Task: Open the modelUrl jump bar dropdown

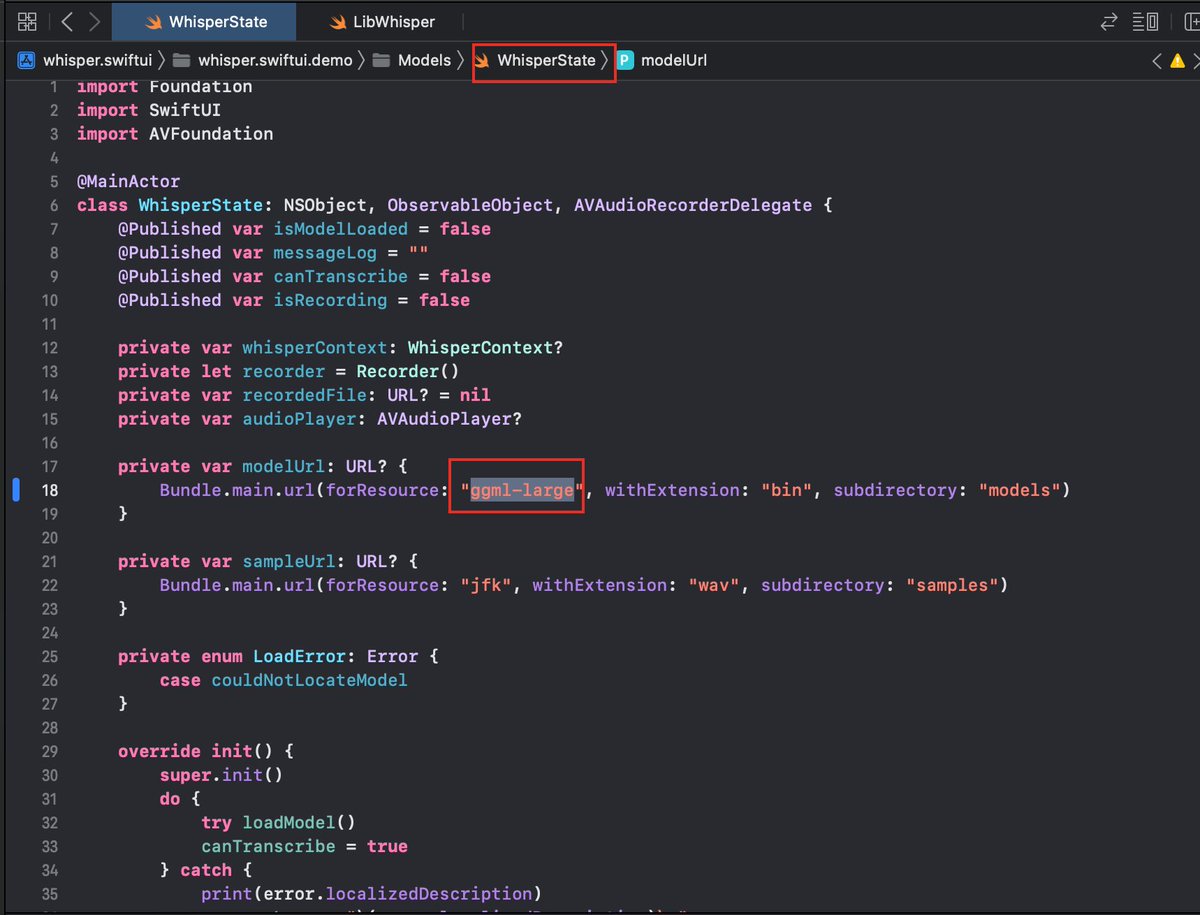Action: (x=672, y=60)
